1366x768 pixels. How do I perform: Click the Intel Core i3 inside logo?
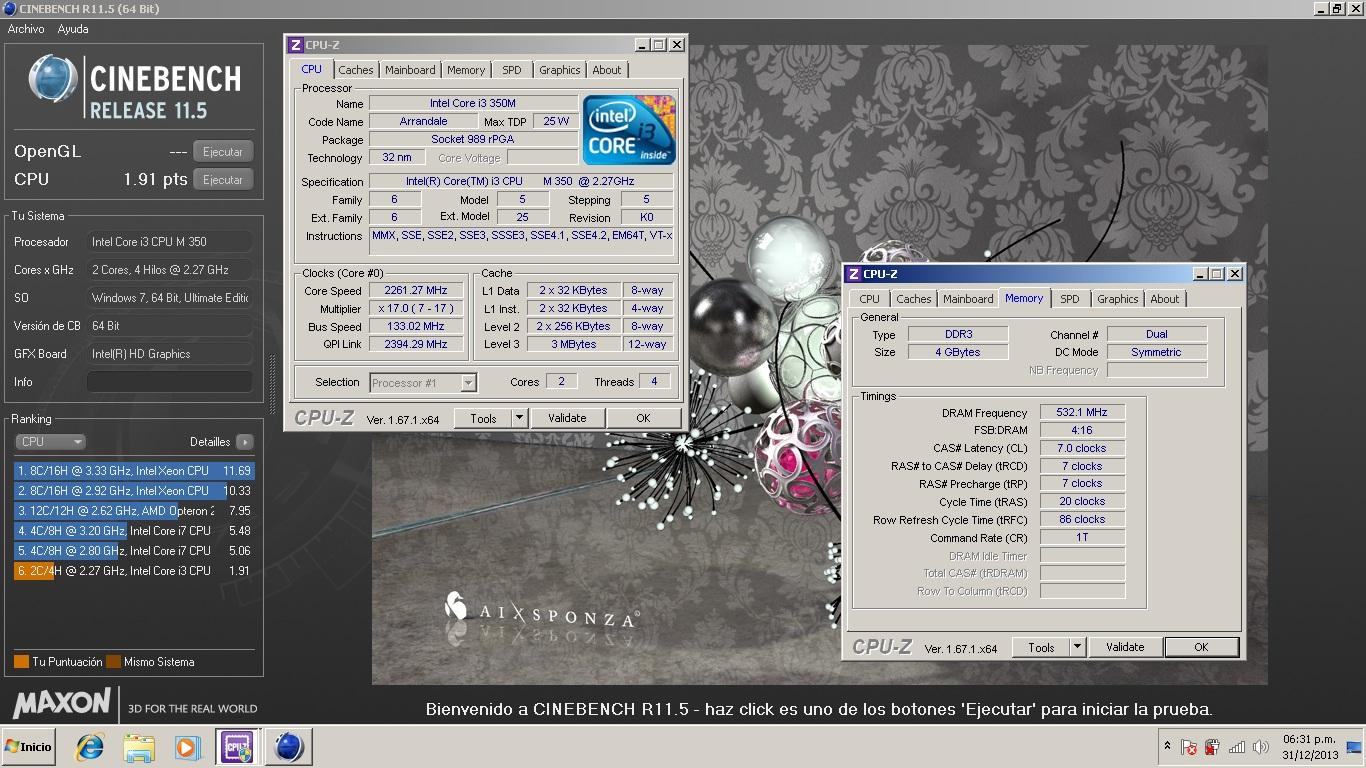click(x=630, y=130)
